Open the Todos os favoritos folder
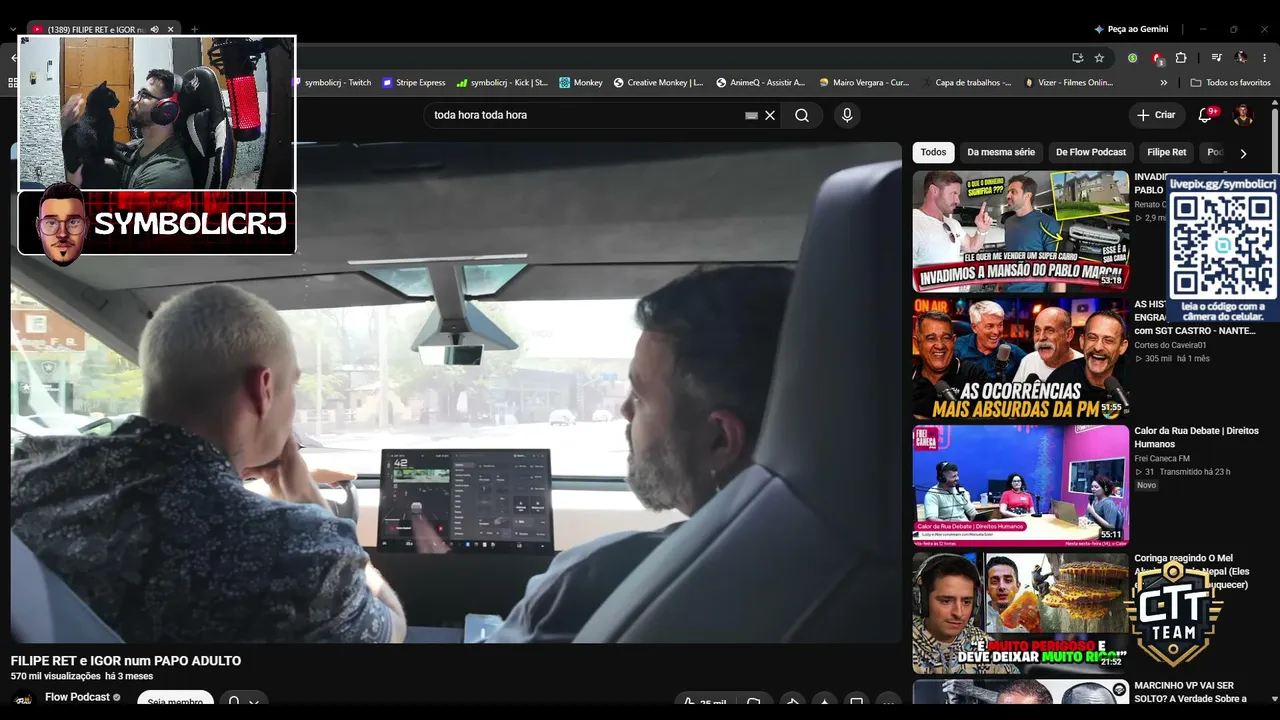The image size is (1280, 720). [x=1230, y=83]
